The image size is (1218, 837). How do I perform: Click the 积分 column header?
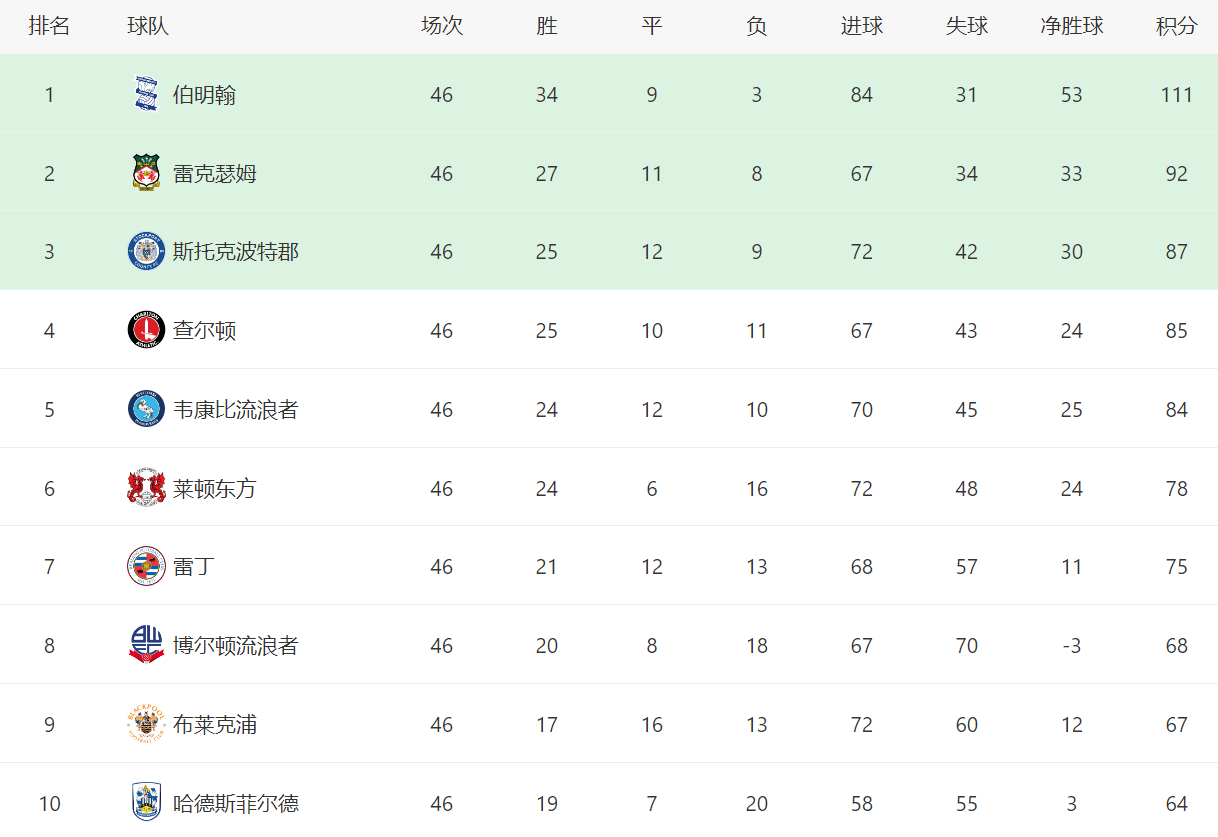pyautogui.click(x=1176, y=27)
